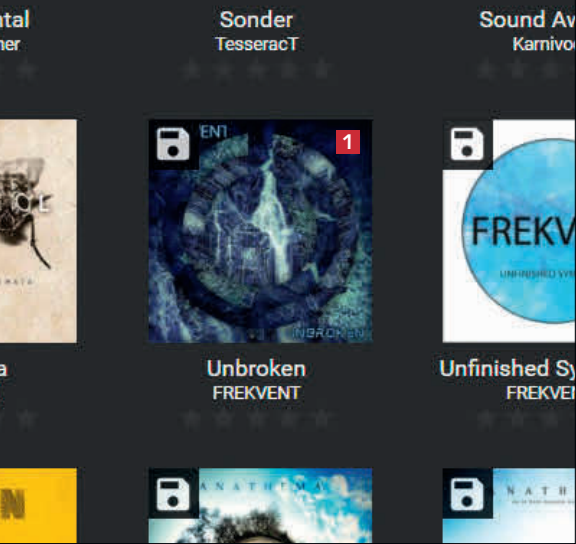
Task: Open the Sonder album title
Action: coord(256,19)
